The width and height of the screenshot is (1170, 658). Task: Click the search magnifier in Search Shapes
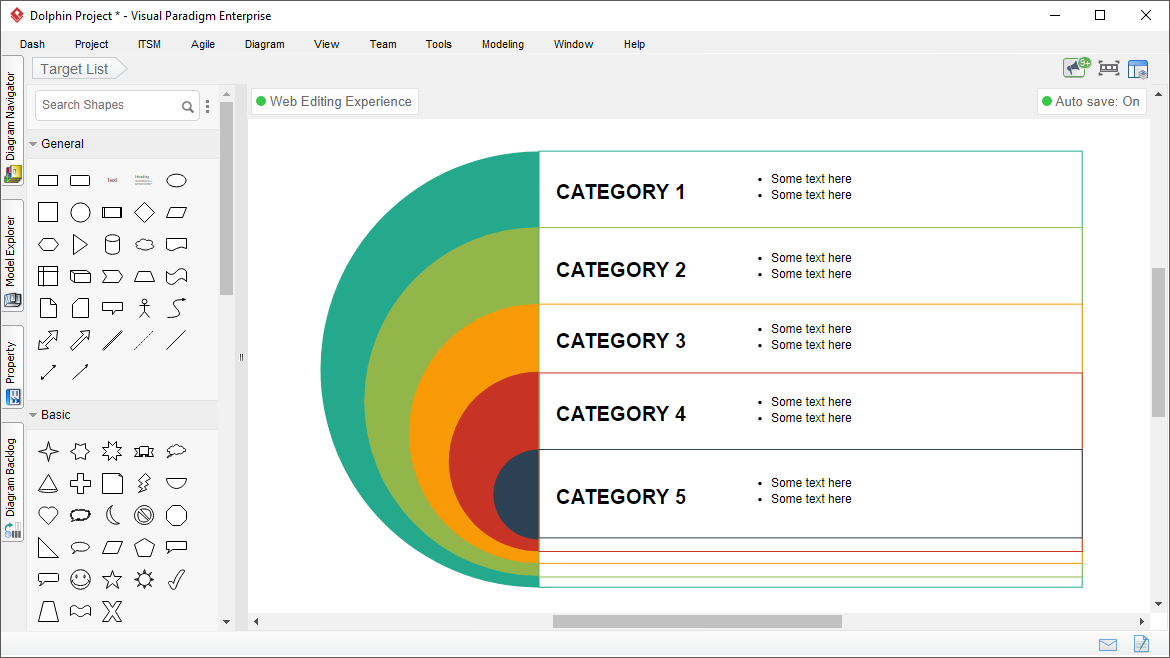(x=187, y=107)
